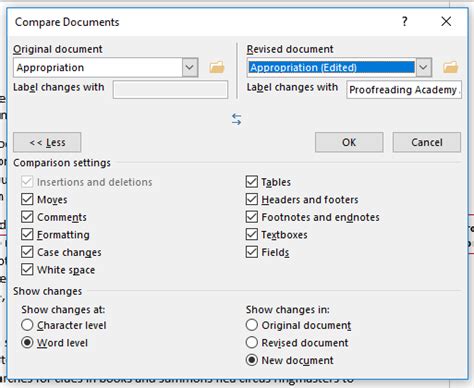Open help with the question mark
Image resolution: width=474 pixels, height=388 pixels.
click(404, 22)
